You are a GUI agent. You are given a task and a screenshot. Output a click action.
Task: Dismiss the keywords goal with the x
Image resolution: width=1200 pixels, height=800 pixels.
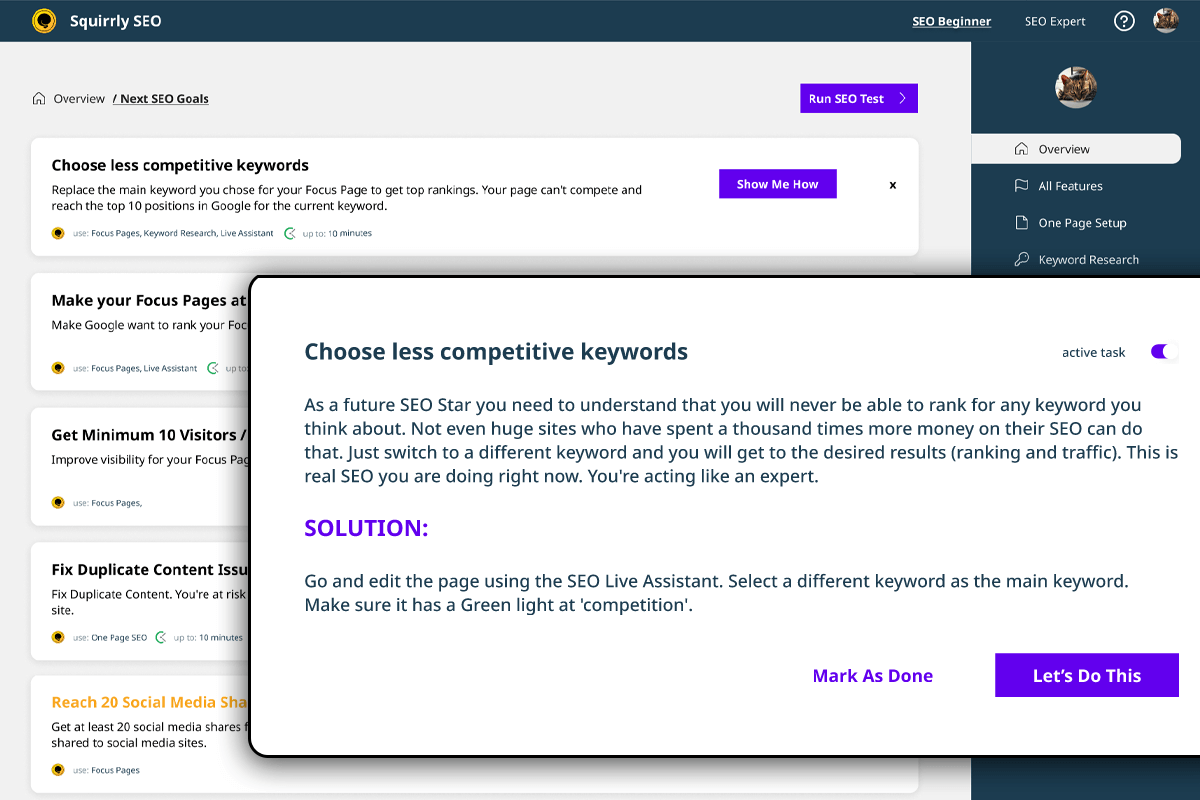[892, 185]
